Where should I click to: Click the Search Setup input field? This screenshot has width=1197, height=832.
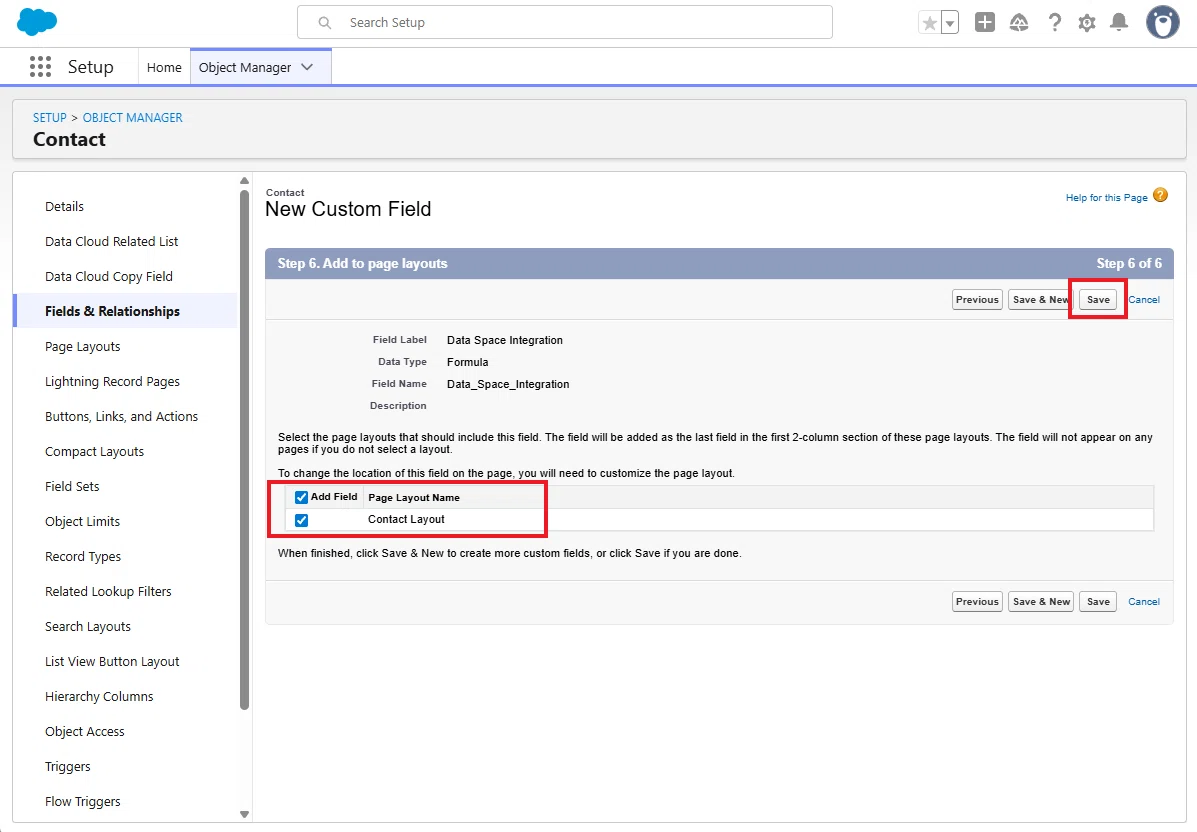coord(565,22)
